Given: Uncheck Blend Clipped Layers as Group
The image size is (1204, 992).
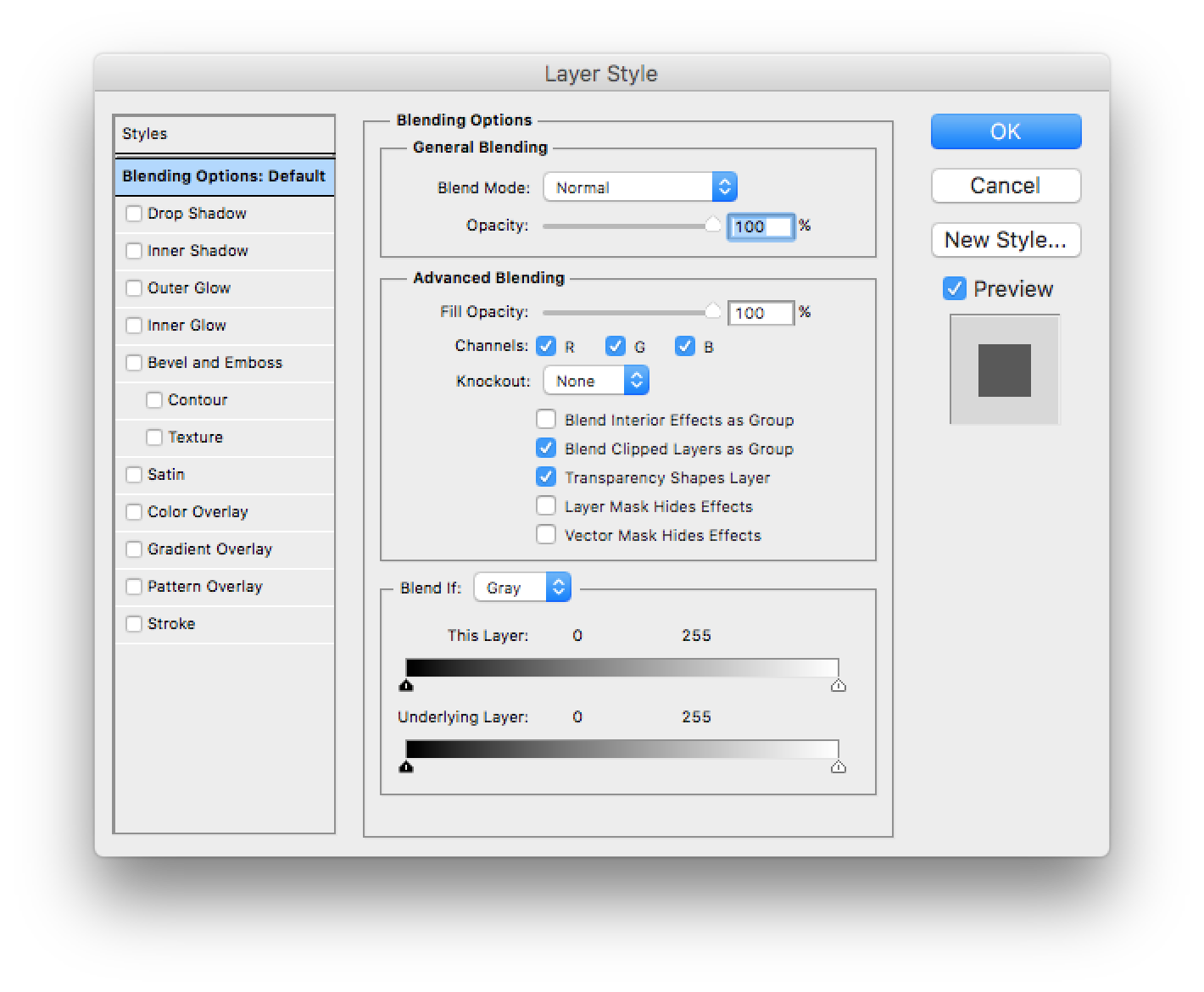Looking at the screenshot, I should (x=546, y=449).
